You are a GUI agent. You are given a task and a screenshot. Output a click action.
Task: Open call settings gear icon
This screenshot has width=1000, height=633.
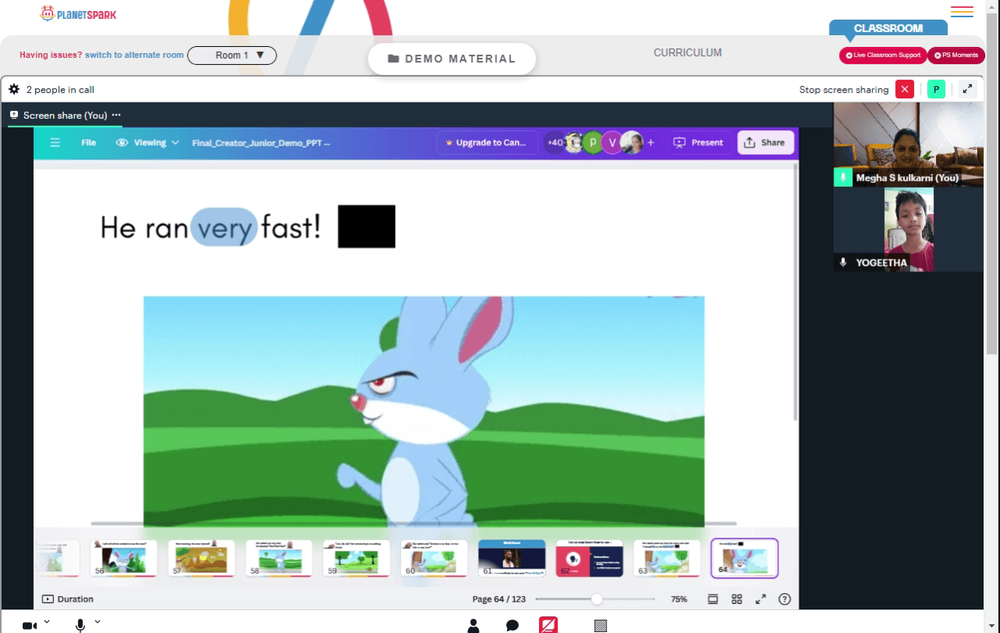pos(14,89)
